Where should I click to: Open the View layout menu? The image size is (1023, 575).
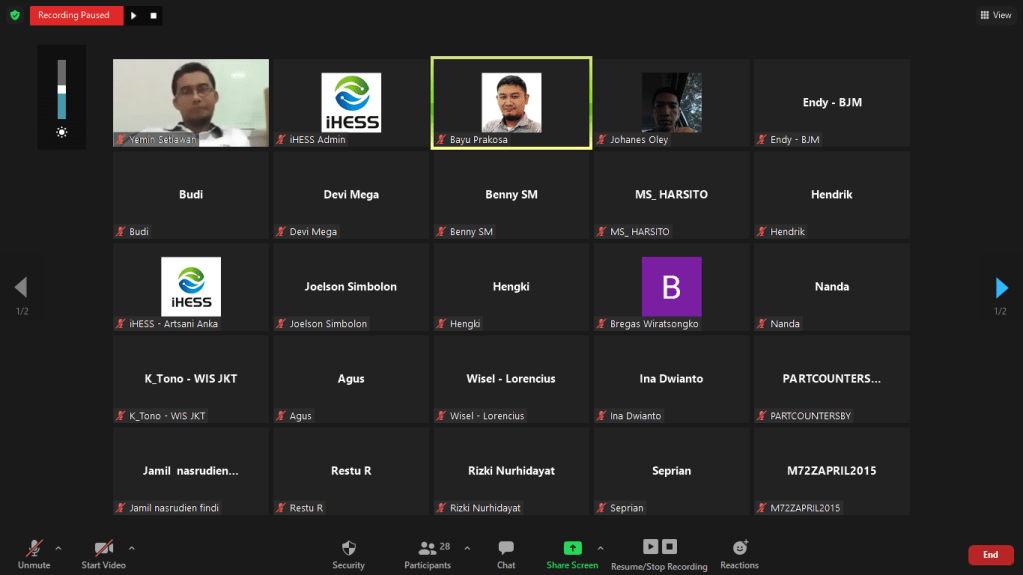click(x=995, y=15)
